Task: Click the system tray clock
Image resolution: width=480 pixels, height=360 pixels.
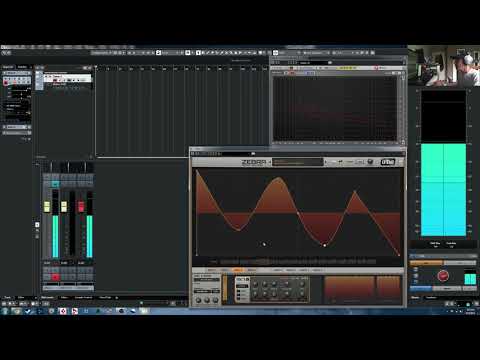Action: [x=470, y=311]
